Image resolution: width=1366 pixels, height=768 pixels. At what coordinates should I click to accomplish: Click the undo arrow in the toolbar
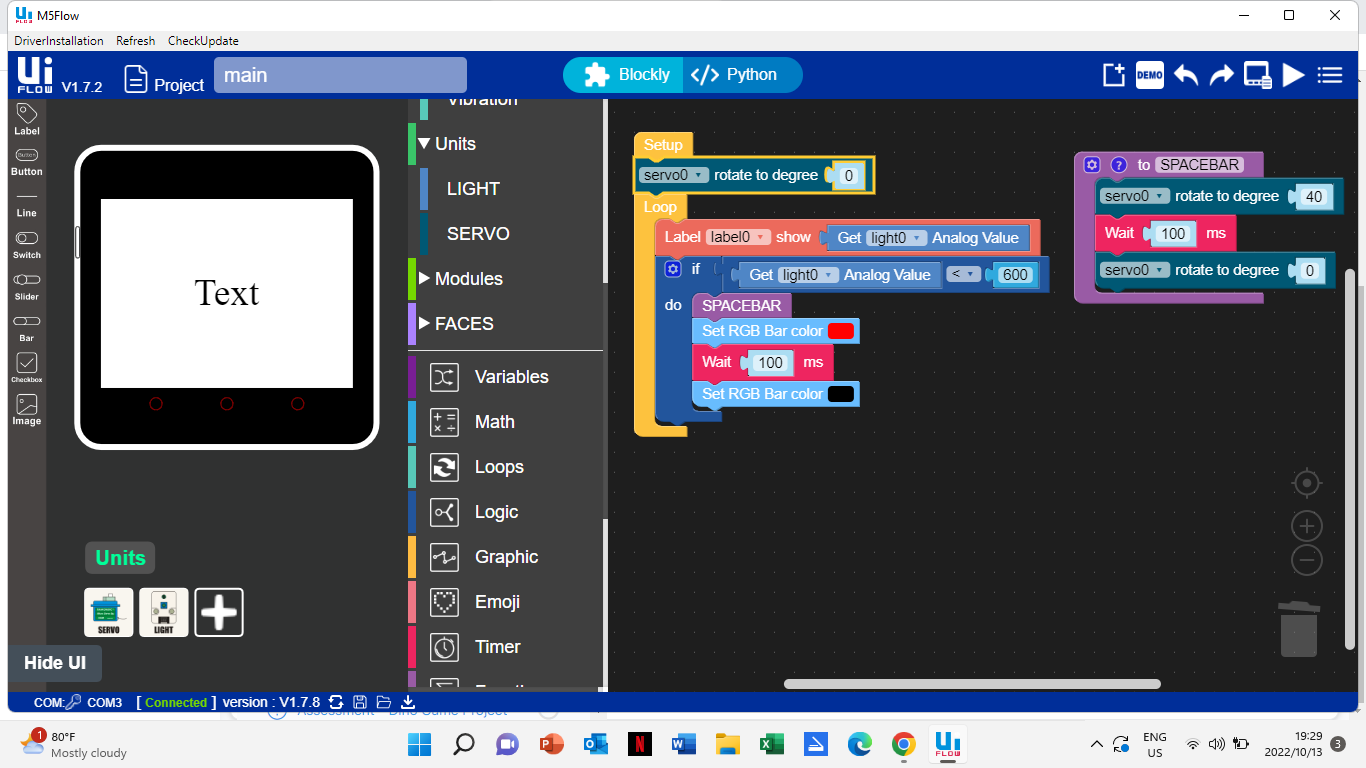[x=1186, y=75]
